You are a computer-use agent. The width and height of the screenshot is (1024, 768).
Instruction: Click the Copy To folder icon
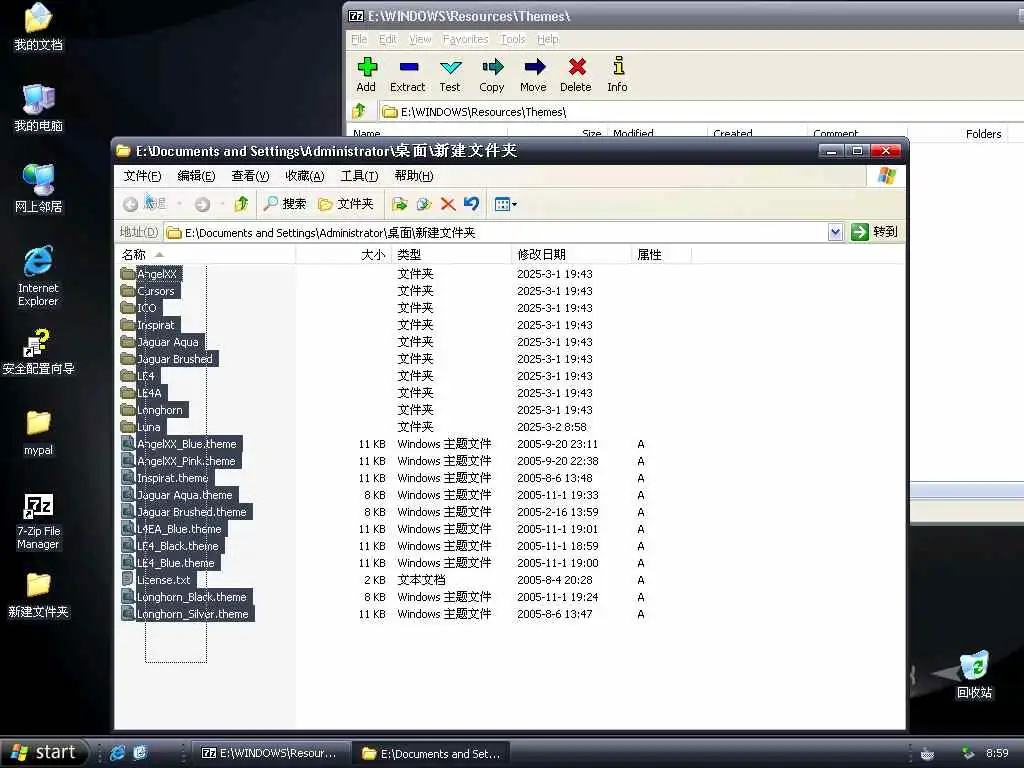pos(424,204)
